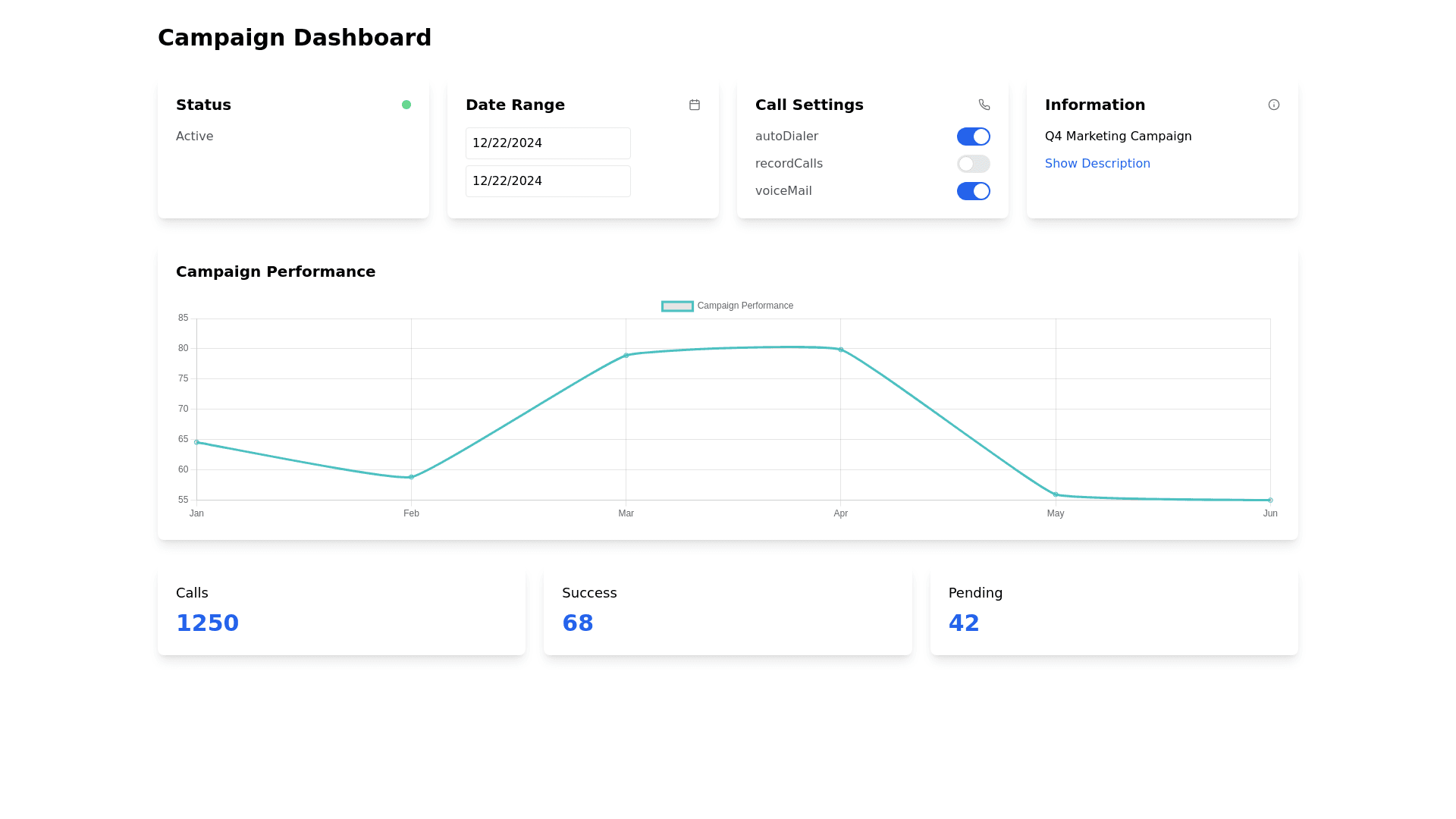The width and height of the screenshot is (1456, 819).
Task: Enable the recordCalls toggle
Action: [973, 164]
